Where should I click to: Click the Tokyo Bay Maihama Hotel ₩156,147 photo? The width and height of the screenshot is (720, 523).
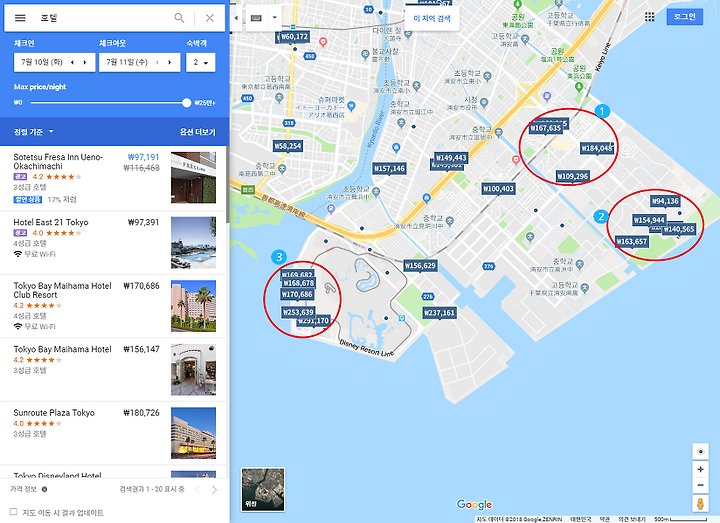coord(193,370)
